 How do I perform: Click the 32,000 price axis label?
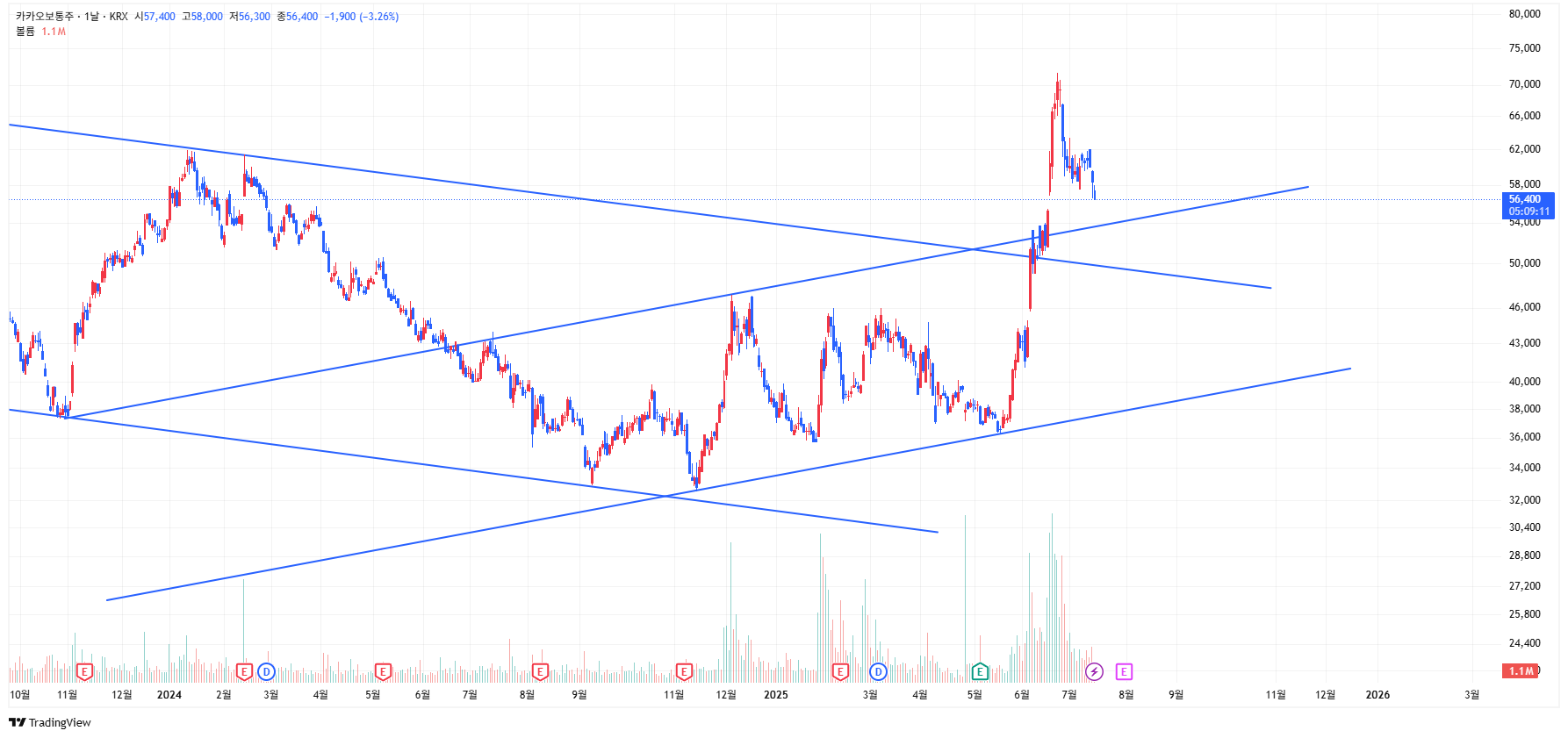click(1525, 500)
